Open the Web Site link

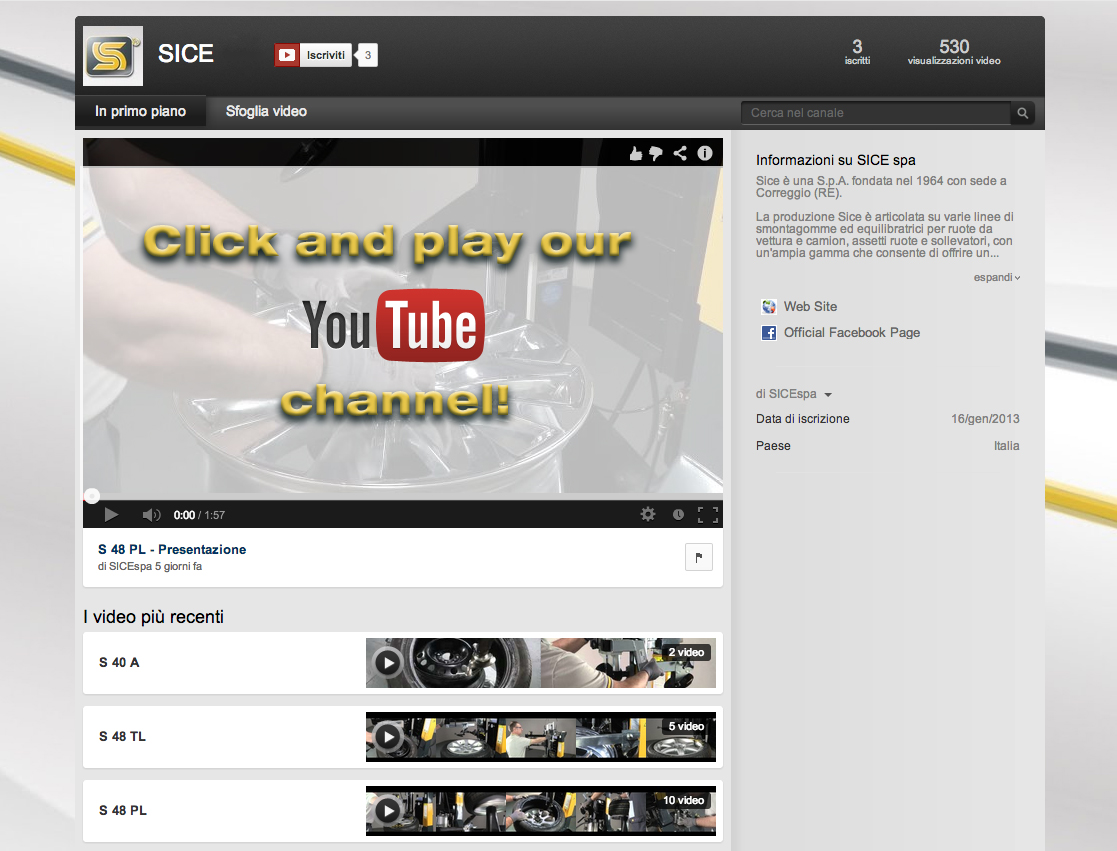(810, 306)
